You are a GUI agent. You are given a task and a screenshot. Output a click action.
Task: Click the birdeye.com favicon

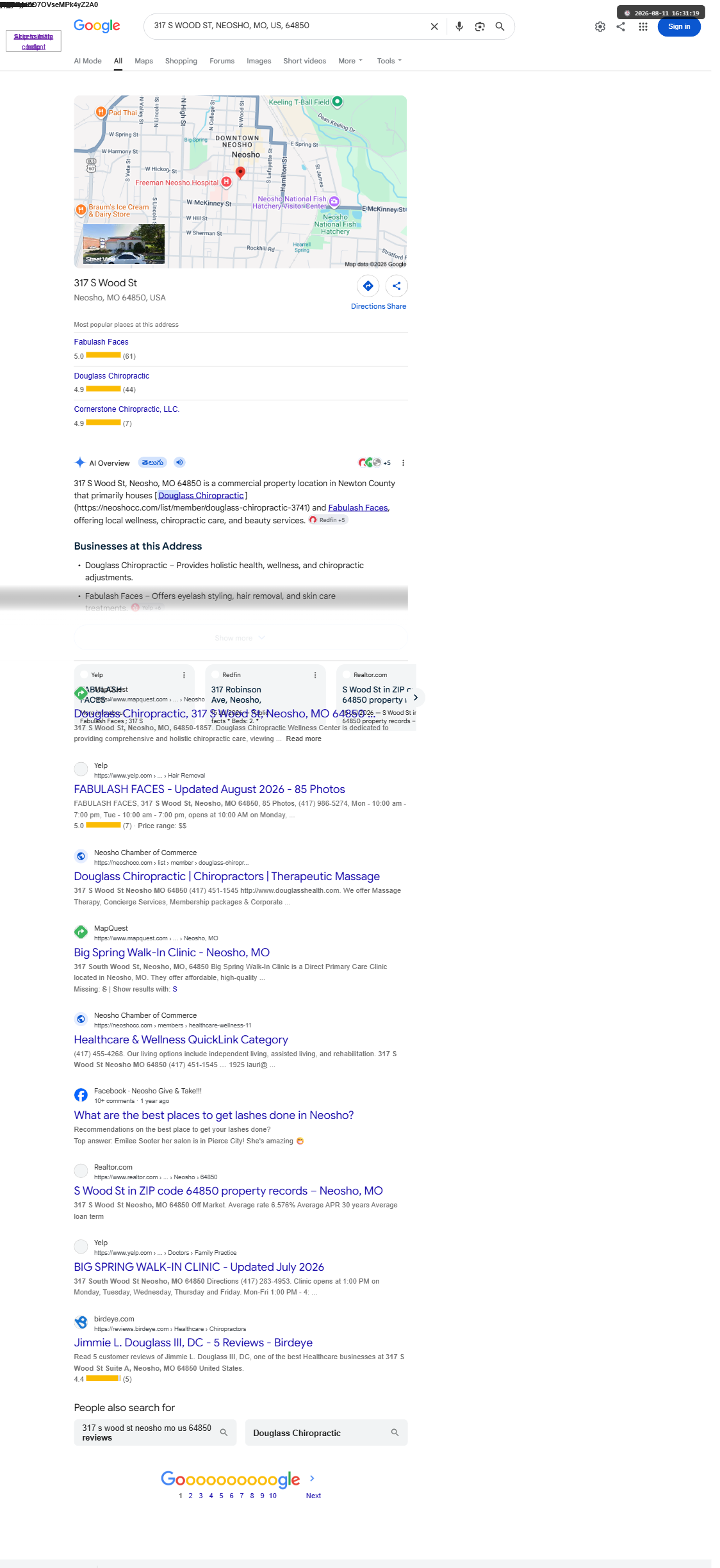click(x=81, y=1323)
